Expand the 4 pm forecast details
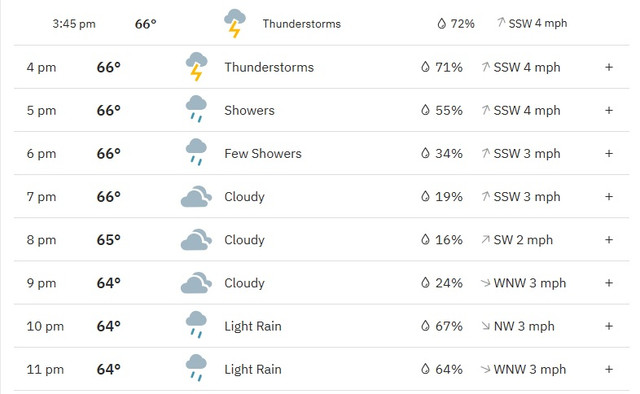Screen dimensions: 640x394 609,67
